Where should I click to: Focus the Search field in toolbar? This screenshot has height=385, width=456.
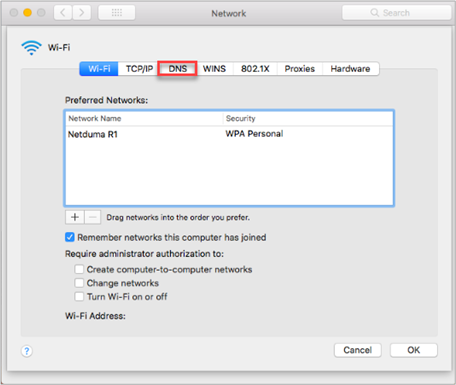coord(397,13)
